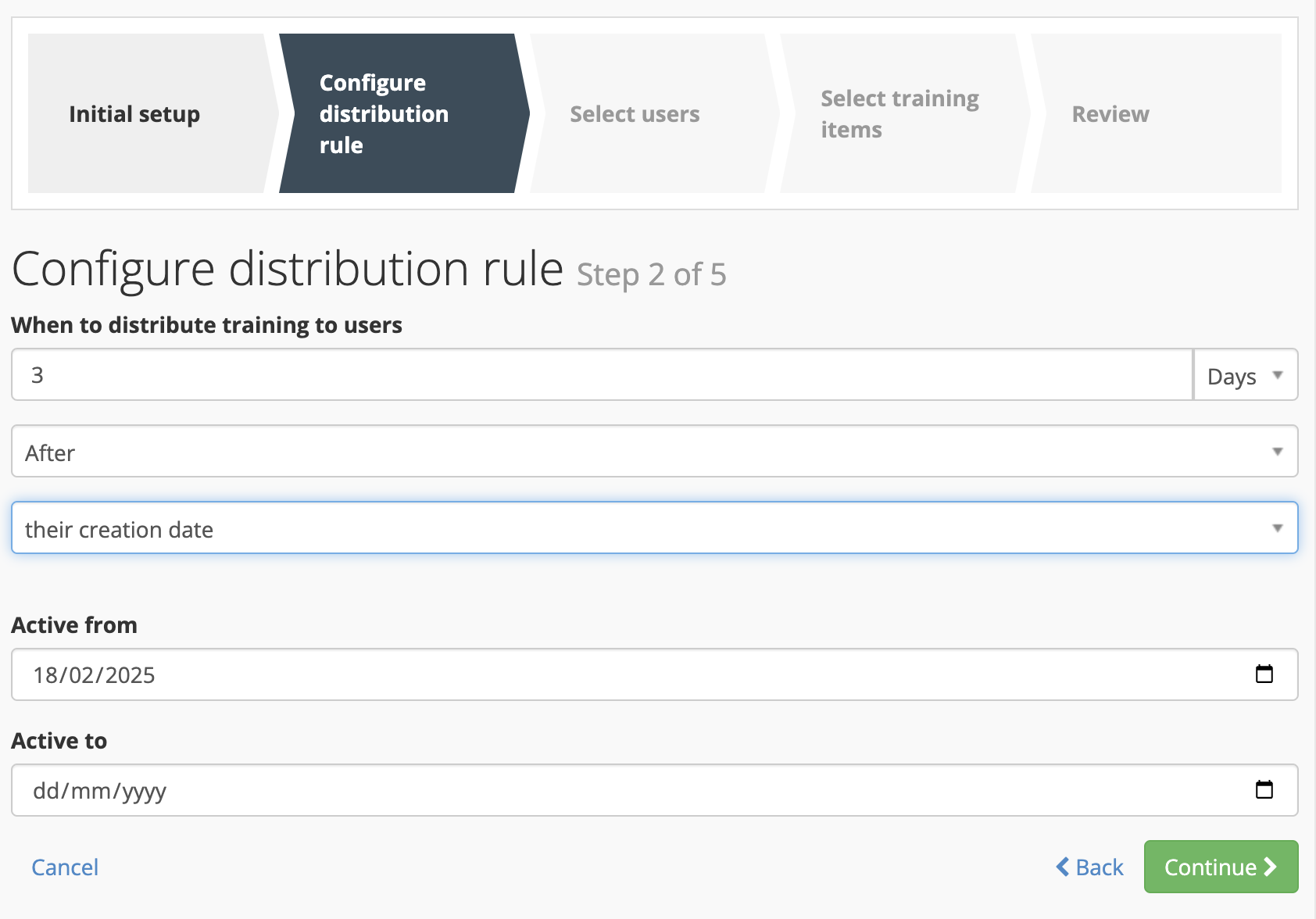Click the yyyy segment in Active to
This screenshot has width=1316, height=919.
pos(144,791)
